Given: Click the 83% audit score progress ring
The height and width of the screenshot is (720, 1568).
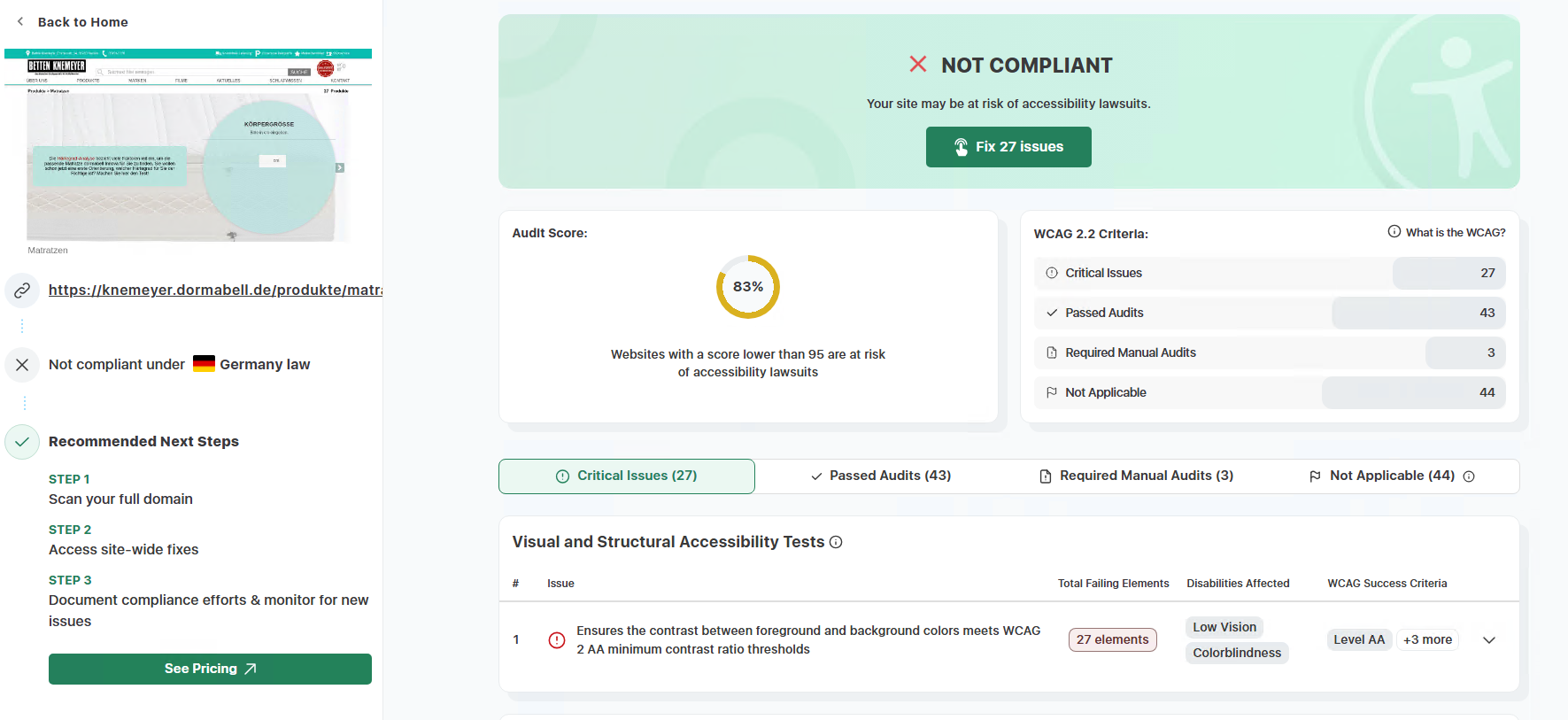Looking at the screenshot, I should point(748,287).
